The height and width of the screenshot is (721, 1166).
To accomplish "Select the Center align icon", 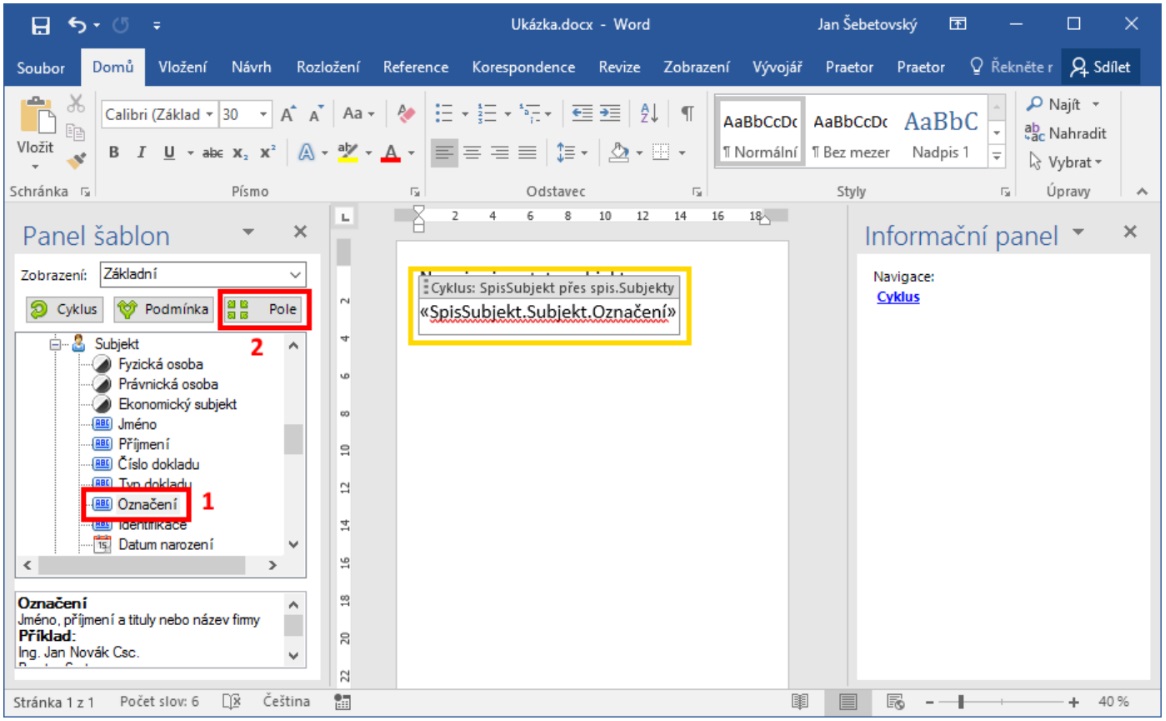I will click(x=471, y=153).
